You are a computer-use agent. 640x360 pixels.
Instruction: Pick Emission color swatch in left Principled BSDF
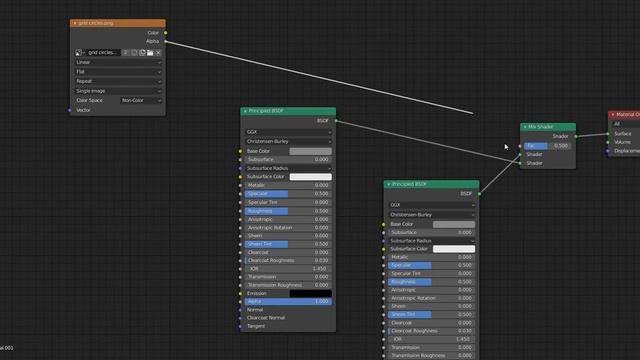[x=311, y=293]
